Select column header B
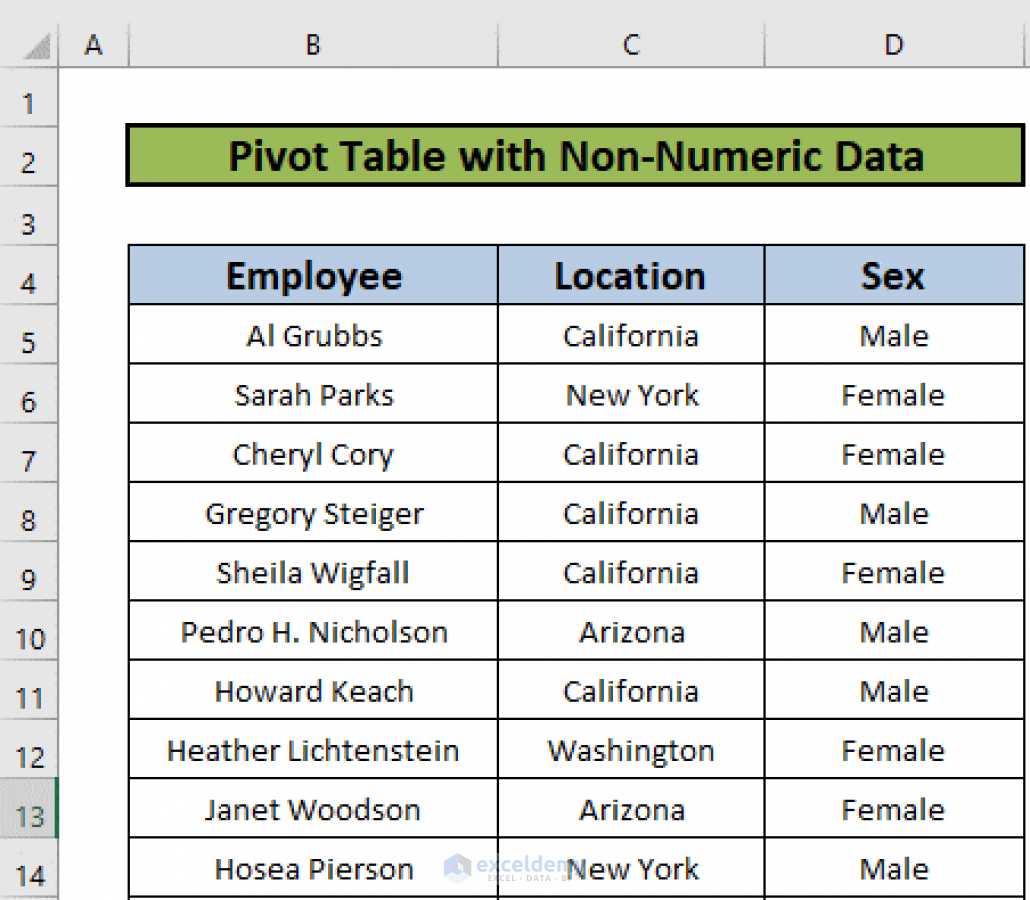This screenshot has width=1030, height=900. 313,44
